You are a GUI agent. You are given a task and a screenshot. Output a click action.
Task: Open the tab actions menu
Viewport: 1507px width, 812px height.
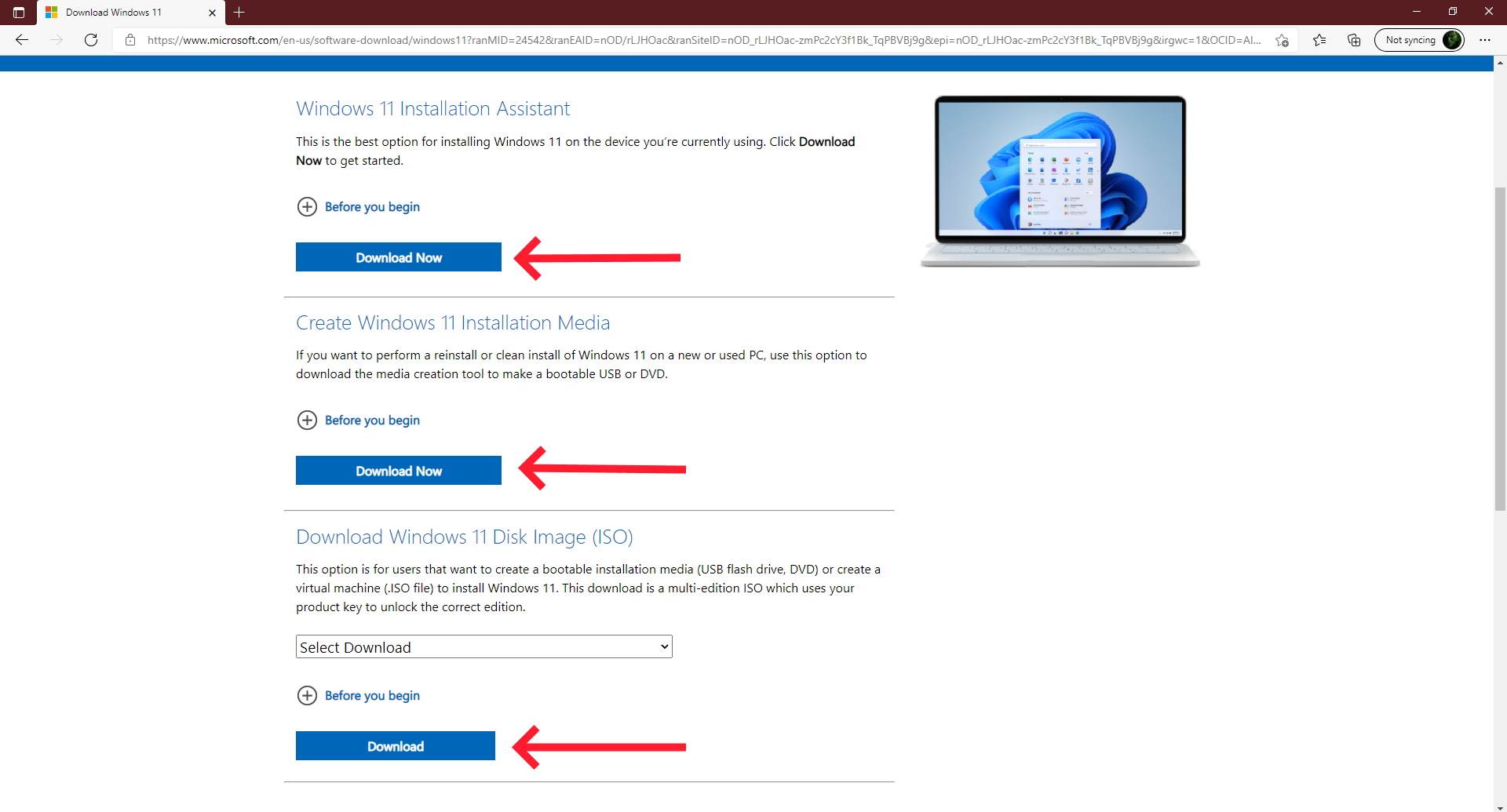[x=19, y=13]
